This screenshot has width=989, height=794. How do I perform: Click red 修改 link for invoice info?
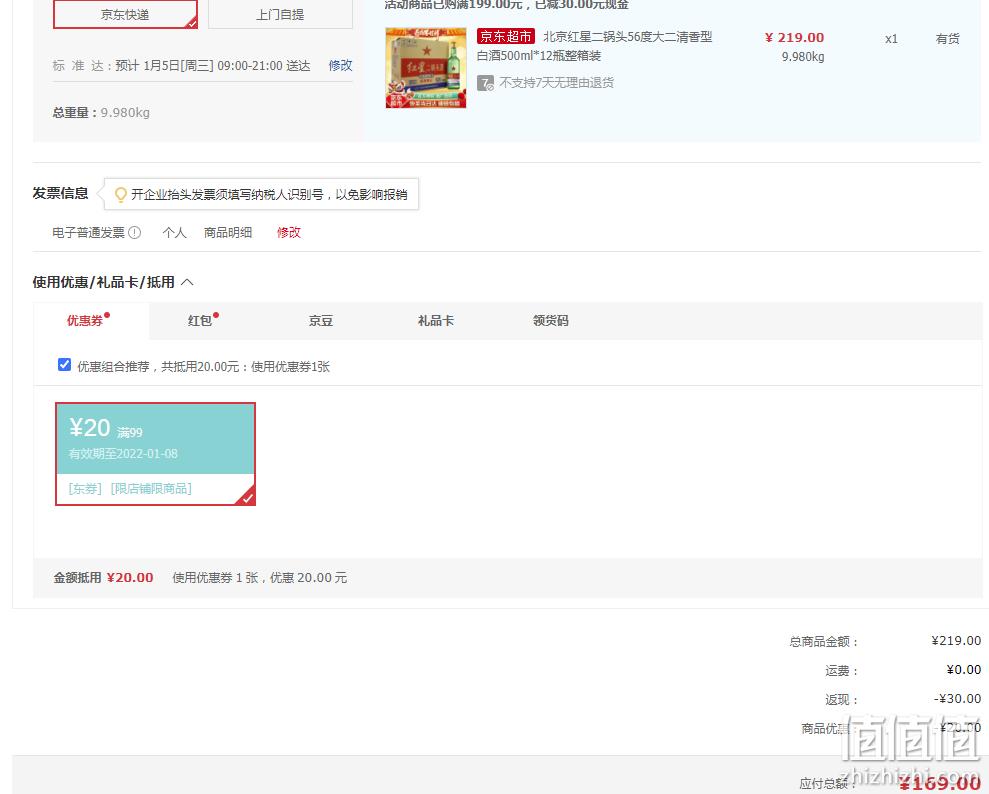[289, 233]
